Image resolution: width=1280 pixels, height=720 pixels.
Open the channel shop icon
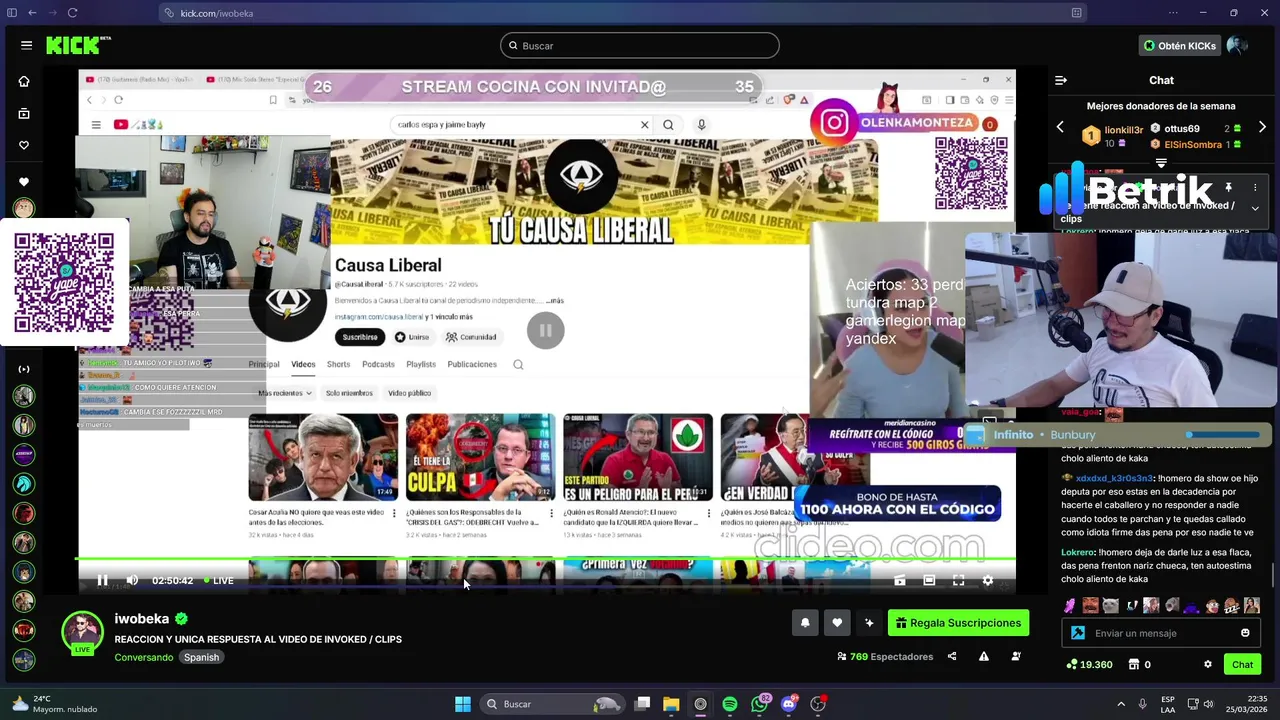coord(1133,664)
